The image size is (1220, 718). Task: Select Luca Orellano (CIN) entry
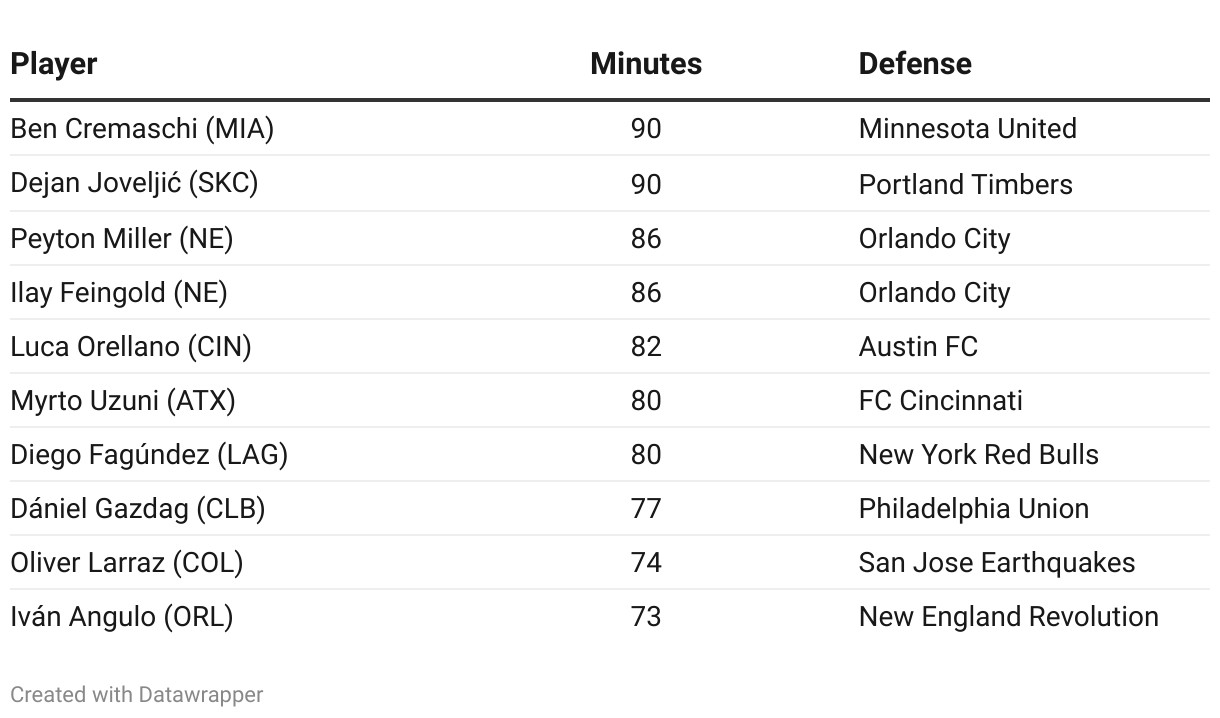click(x=131, y=347)
